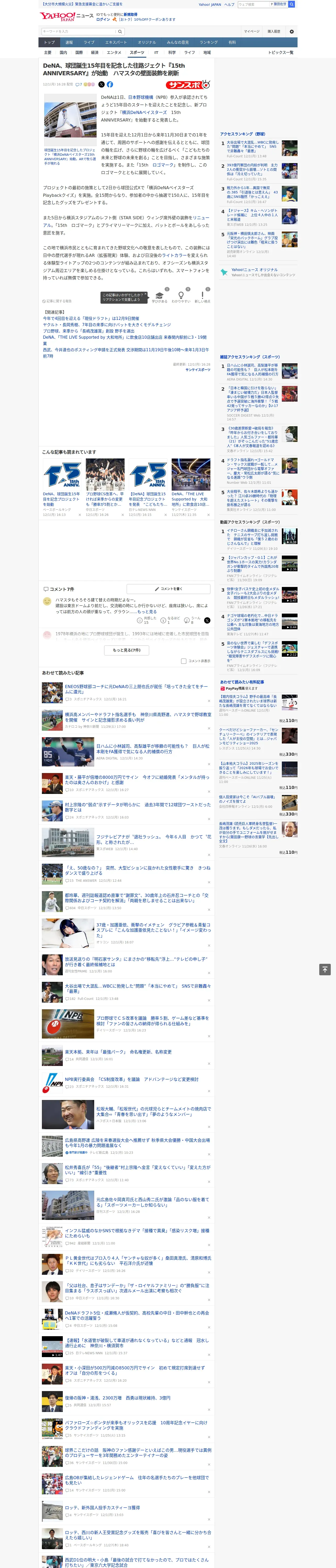Image resolution: width=336 pixels, height=1568 pixels.
Task: Open 'トピックス一覧' link
Action: [x=281, y=52]
